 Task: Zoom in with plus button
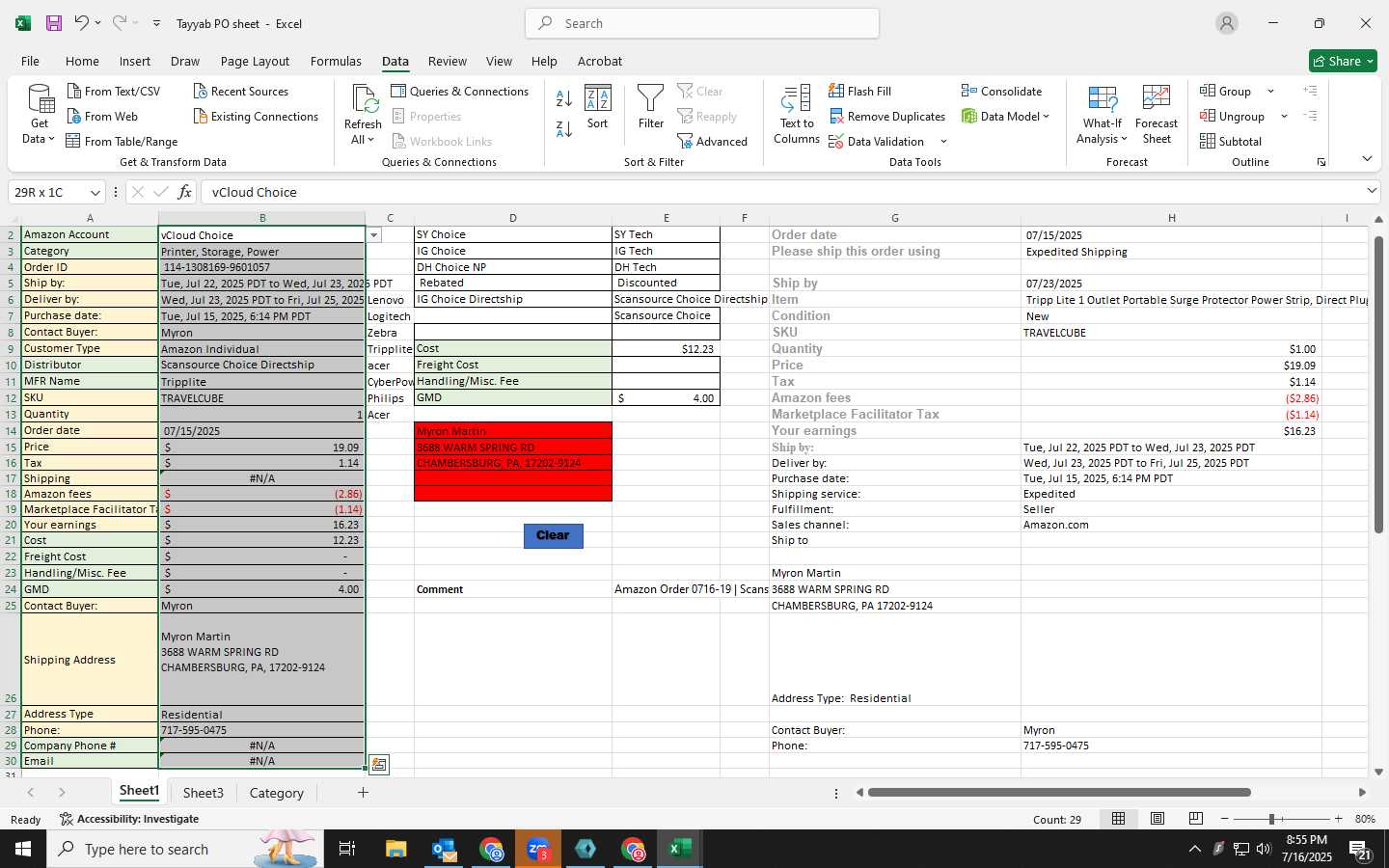(1338, 819)
